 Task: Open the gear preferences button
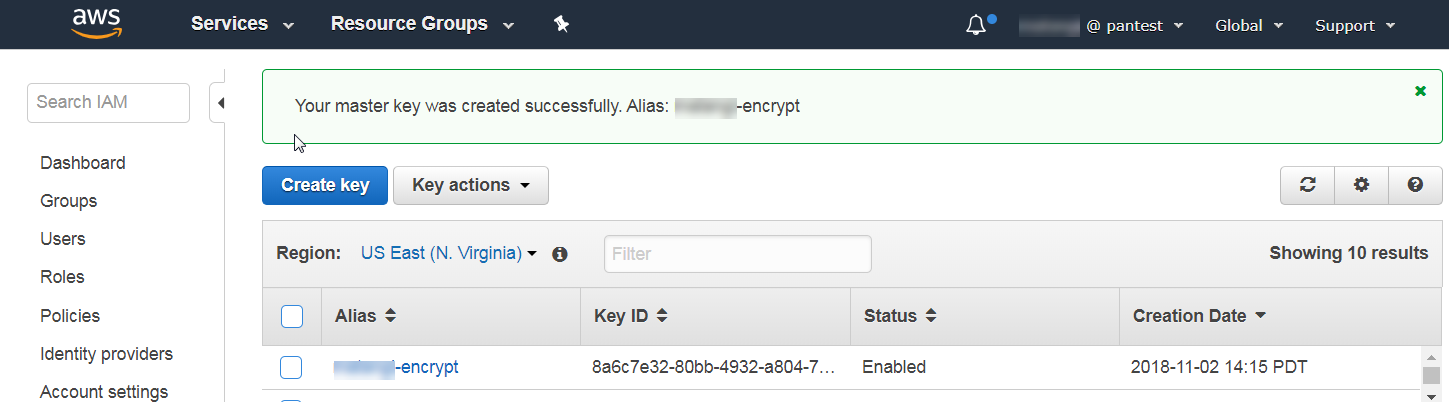[x=1361, y=185]
